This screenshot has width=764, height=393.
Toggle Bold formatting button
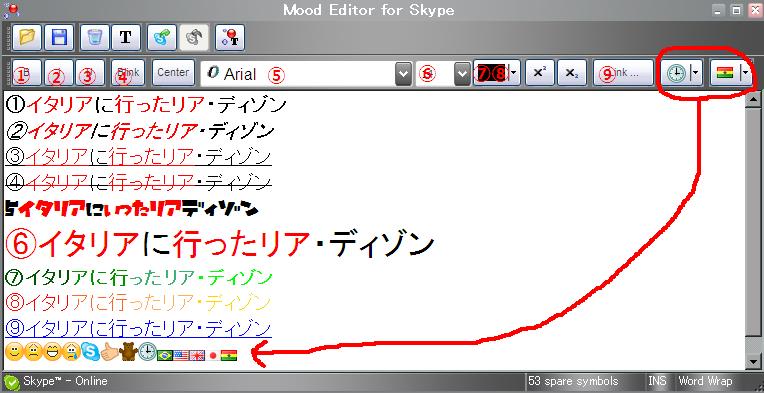[27, 73]
